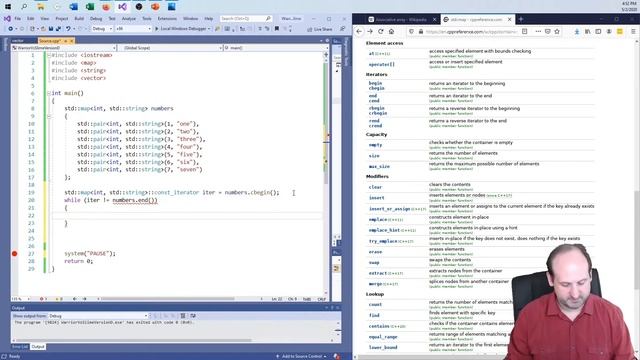Open the lower_bound reference link
Screen dimensions: 640x360
point(383,347)
